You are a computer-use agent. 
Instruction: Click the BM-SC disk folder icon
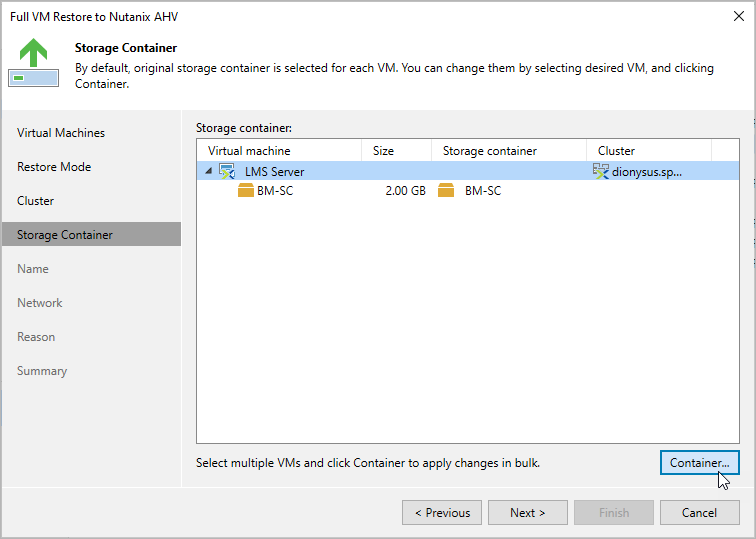(246, 191)
